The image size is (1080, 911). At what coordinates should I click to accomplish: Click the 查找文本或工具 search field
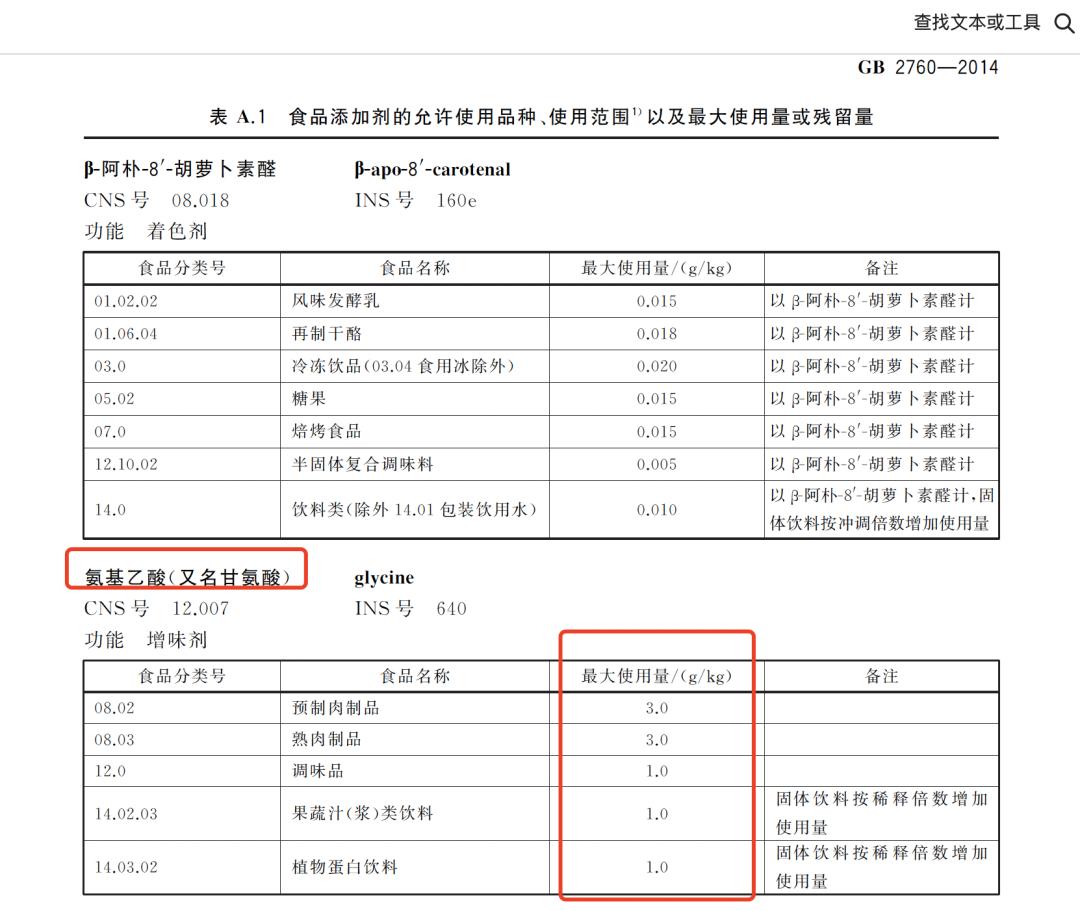click(x=976, y=23)
